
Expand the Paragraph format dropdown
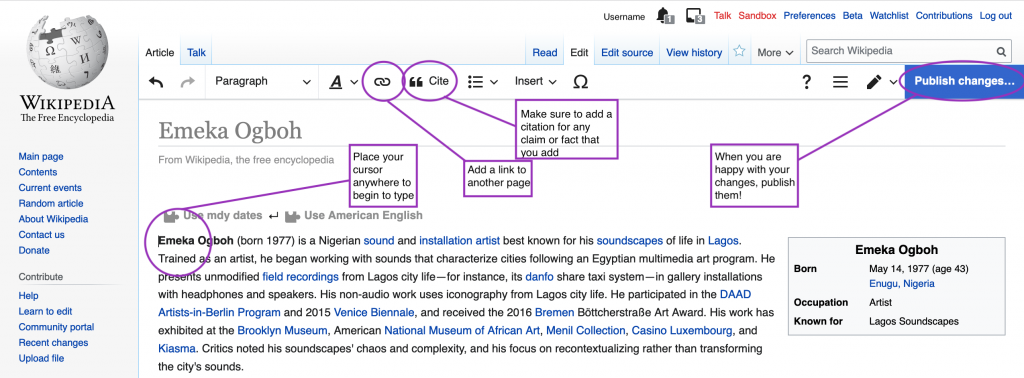coord(263,82)
